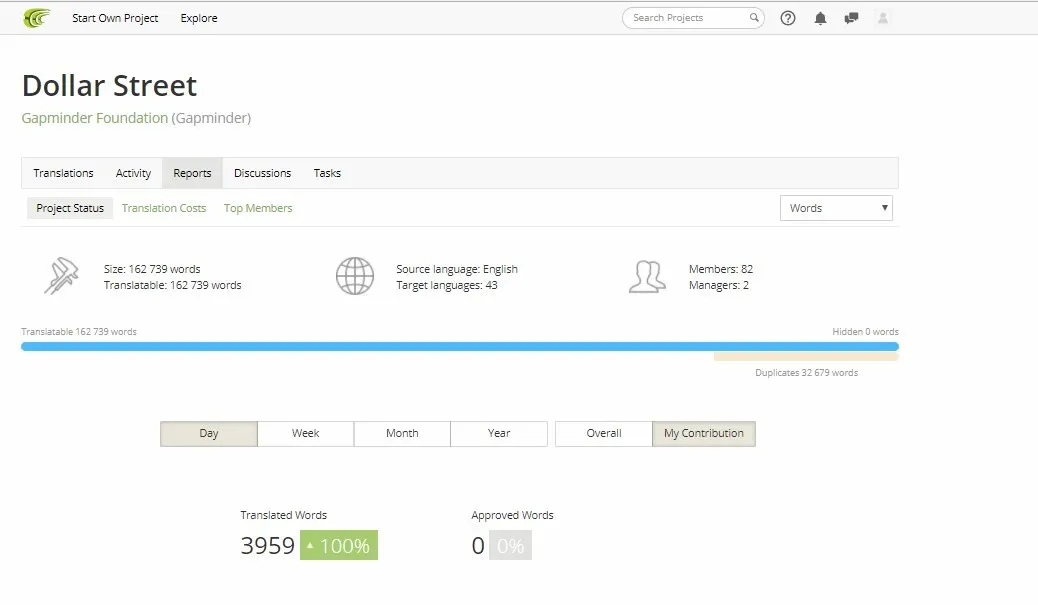Click 'Hidden 0 words' label
The width and height of the screenshot is (1038, 605).
(x=865, y=332)
